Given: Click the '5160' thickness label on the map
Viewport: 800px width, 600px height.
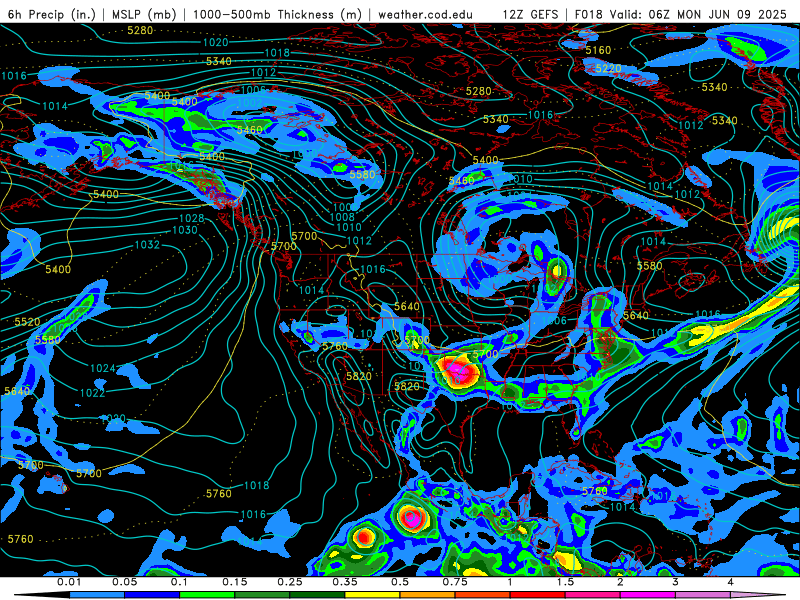Looking at the screenshot, I should pyautogui.click(x=598, y=50).
